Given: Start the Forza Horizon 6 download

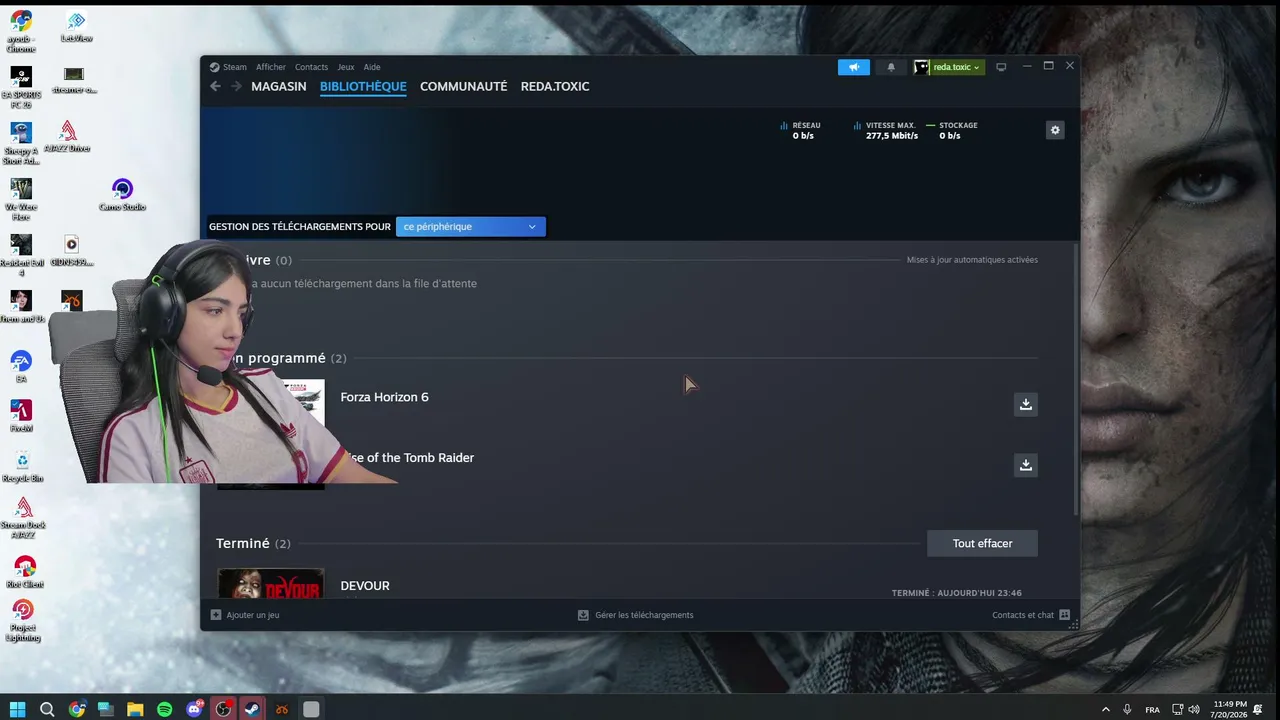Looking at the screenshot, I should point(1025,404).
